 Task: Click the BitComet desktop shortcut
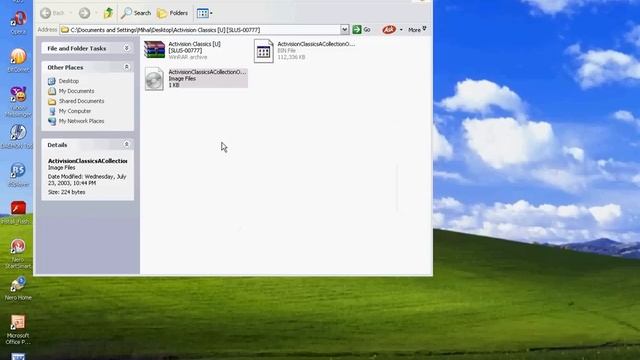coord(18,60)
